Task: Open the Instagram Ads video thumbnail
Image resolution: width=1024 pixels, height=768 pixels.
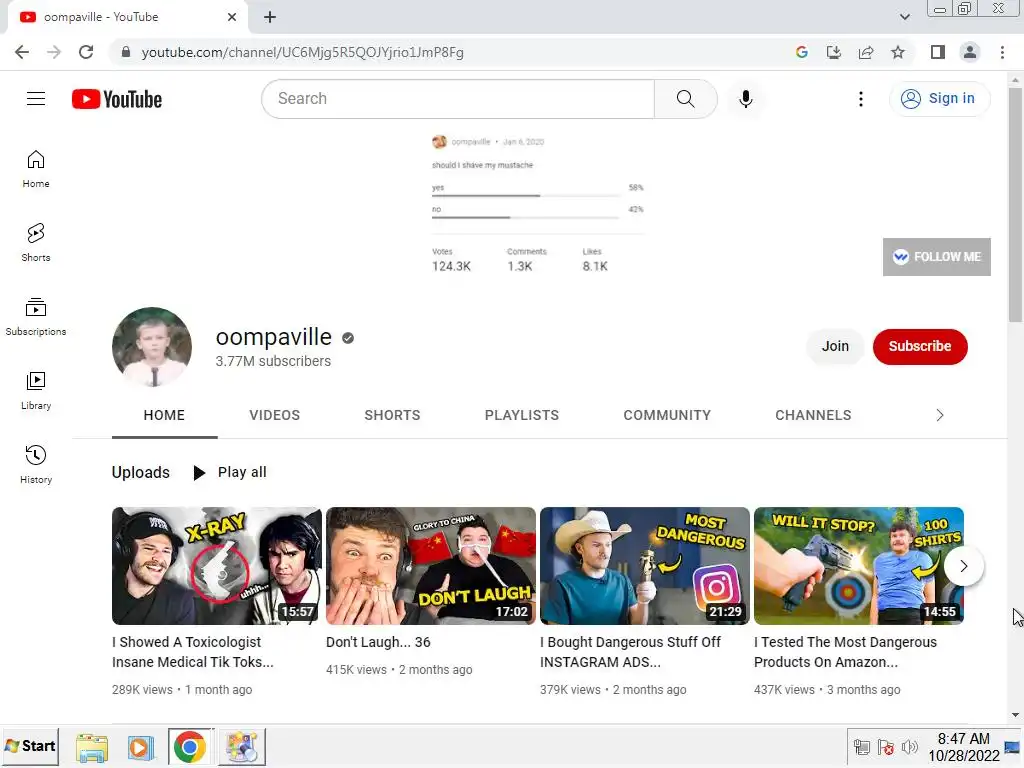Action: click(x=645, y=566)
